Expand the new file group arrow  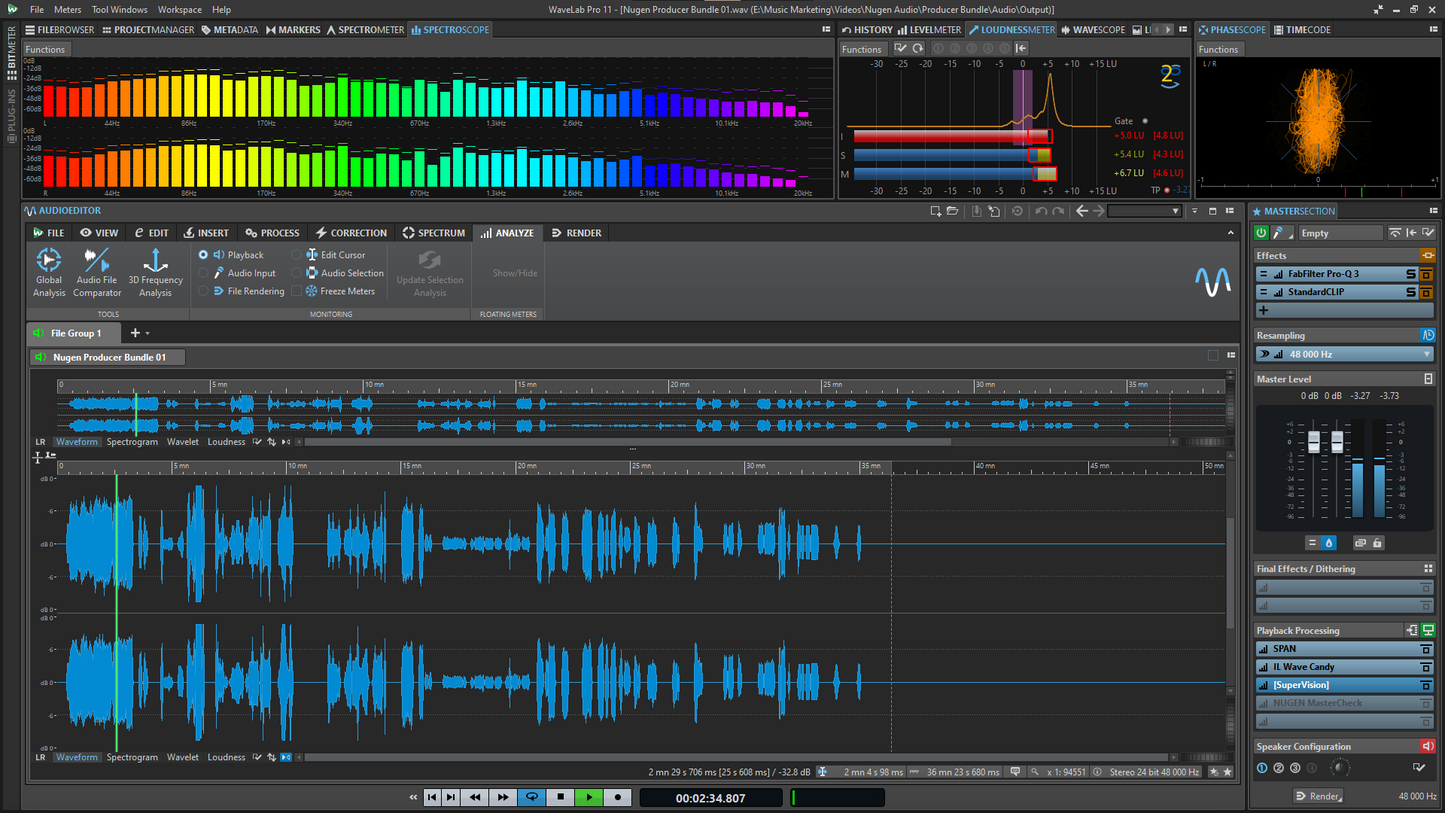(x=148, y=333)
